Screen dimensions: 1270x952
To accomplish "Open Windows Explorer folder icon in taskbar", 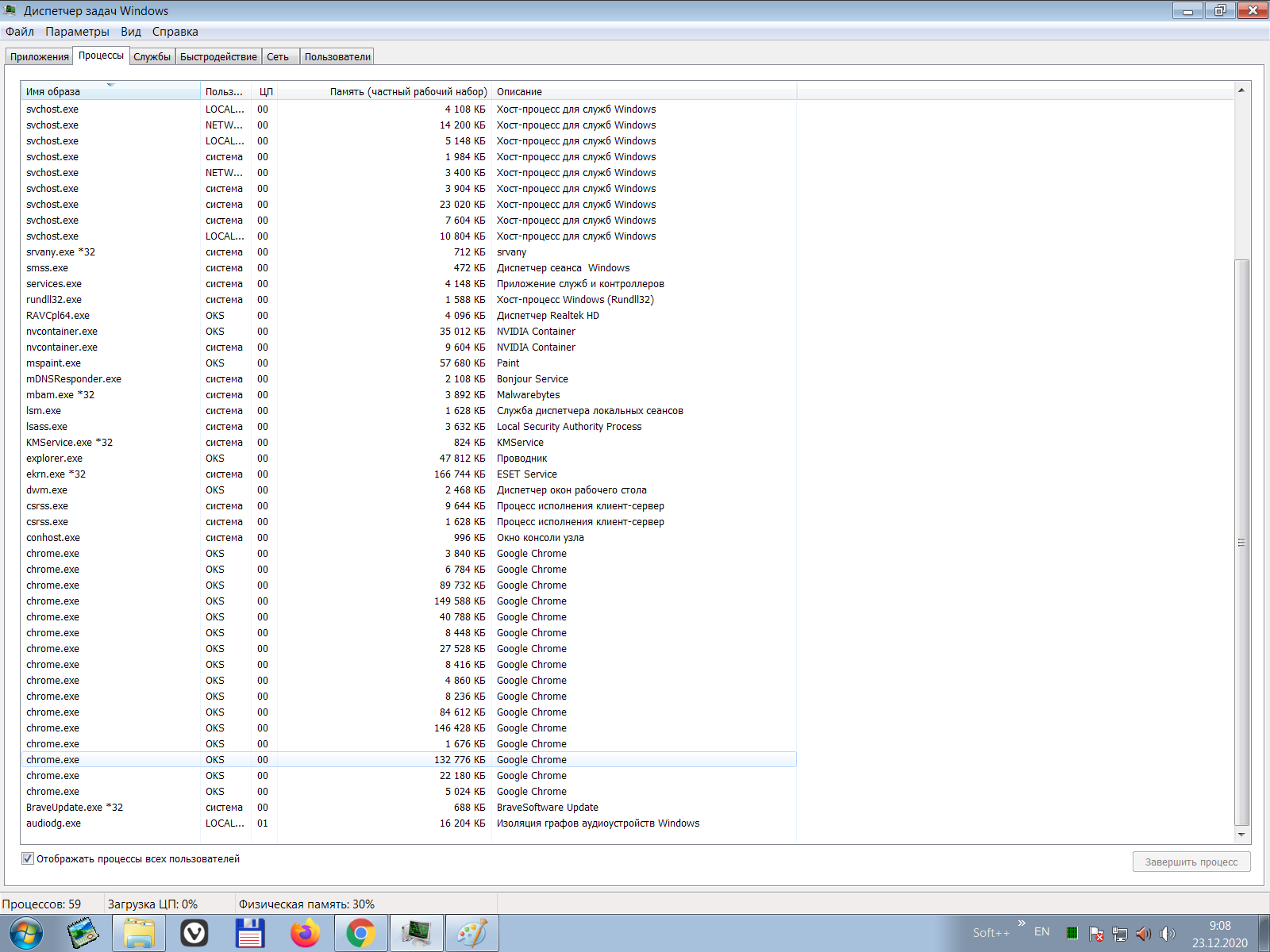I will click(139, 933).
